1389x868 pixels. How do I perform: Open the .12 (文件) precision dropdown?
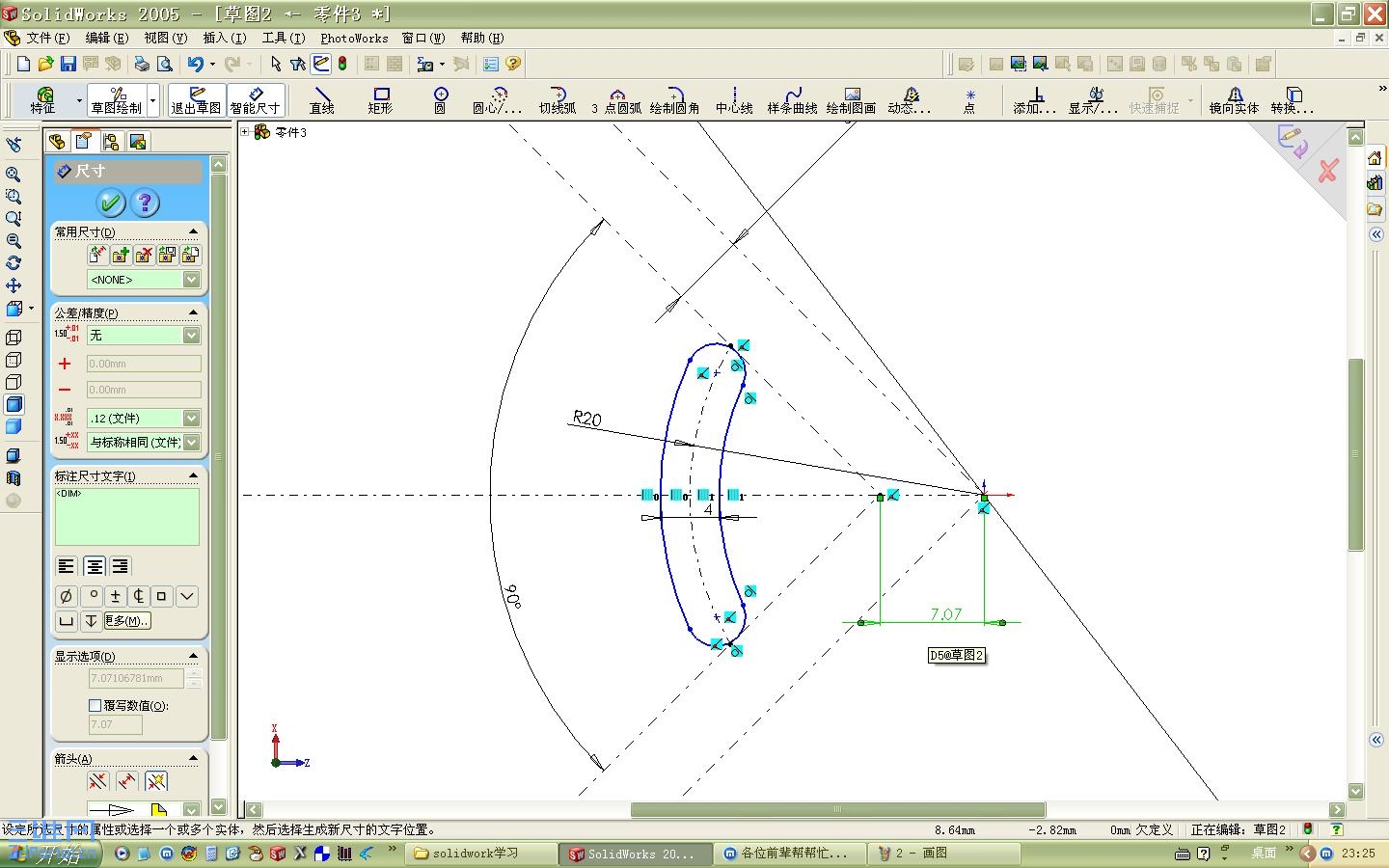pyautogui.click(x=191, y=418)
